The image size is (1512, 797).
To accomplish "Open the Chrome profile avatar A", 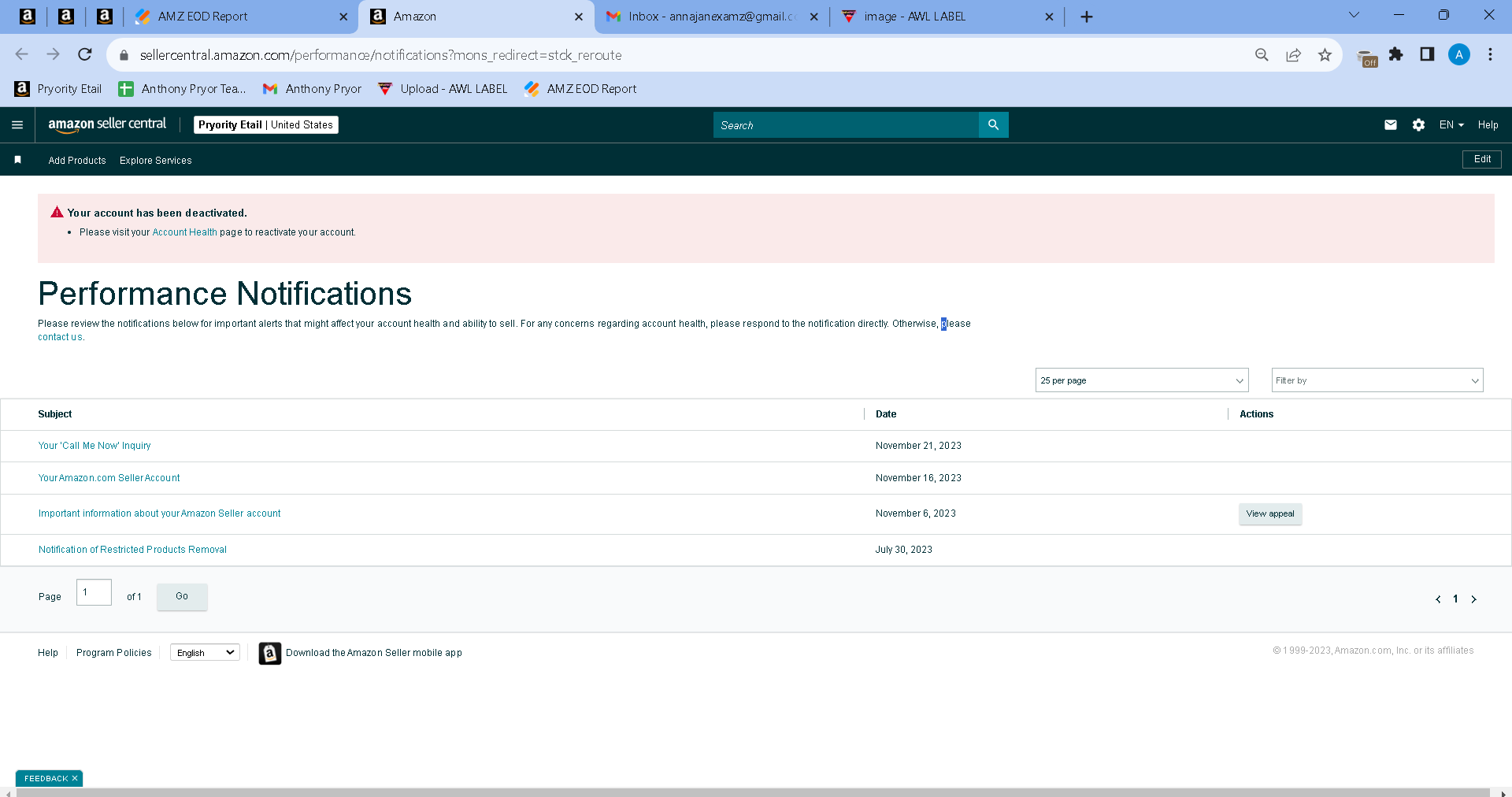I will (1458, 54).
